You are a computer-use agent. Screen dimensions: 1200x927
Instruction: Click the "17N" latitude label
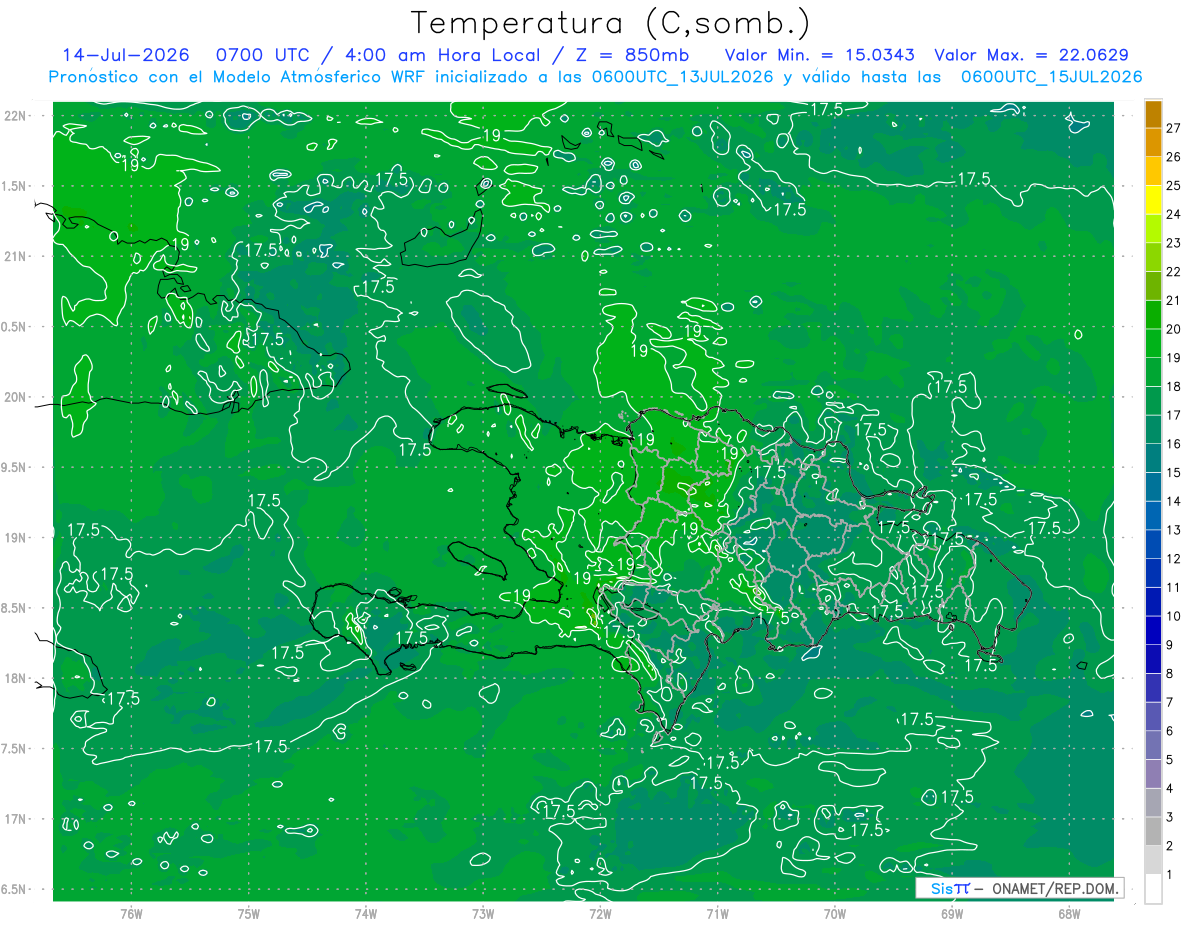point(15,819)
